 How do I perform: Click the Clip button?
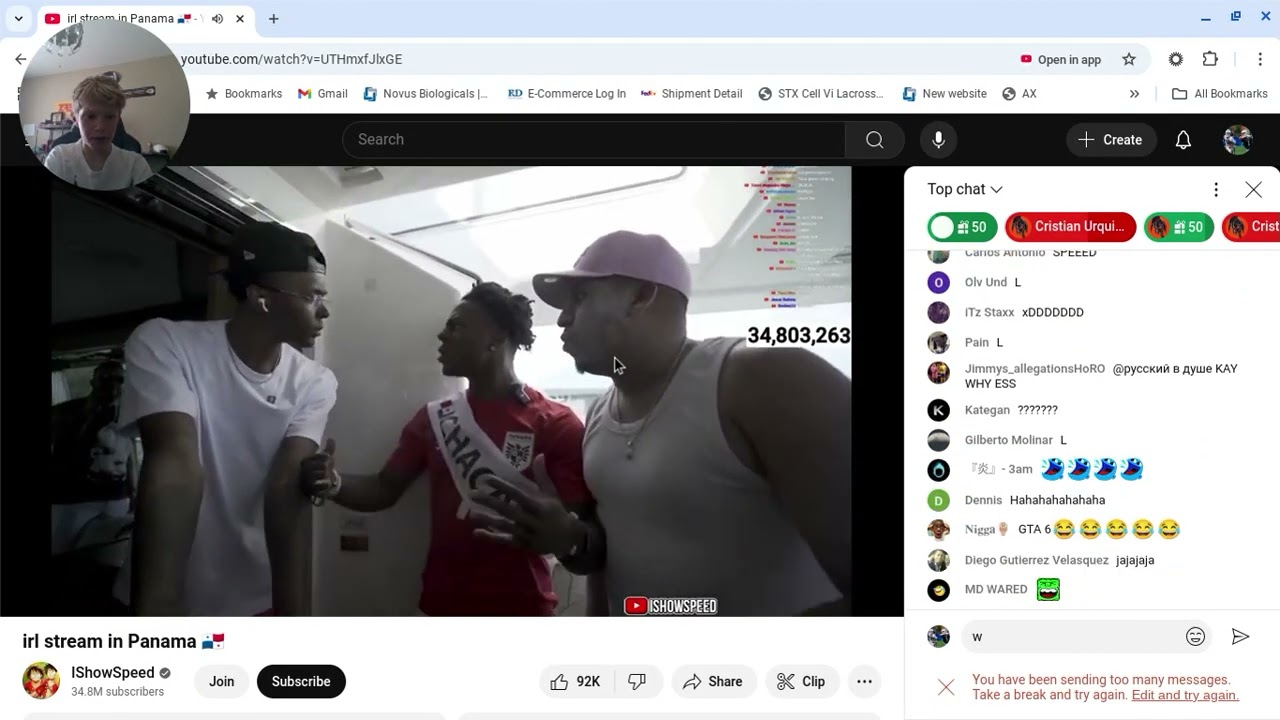point(801,681)
